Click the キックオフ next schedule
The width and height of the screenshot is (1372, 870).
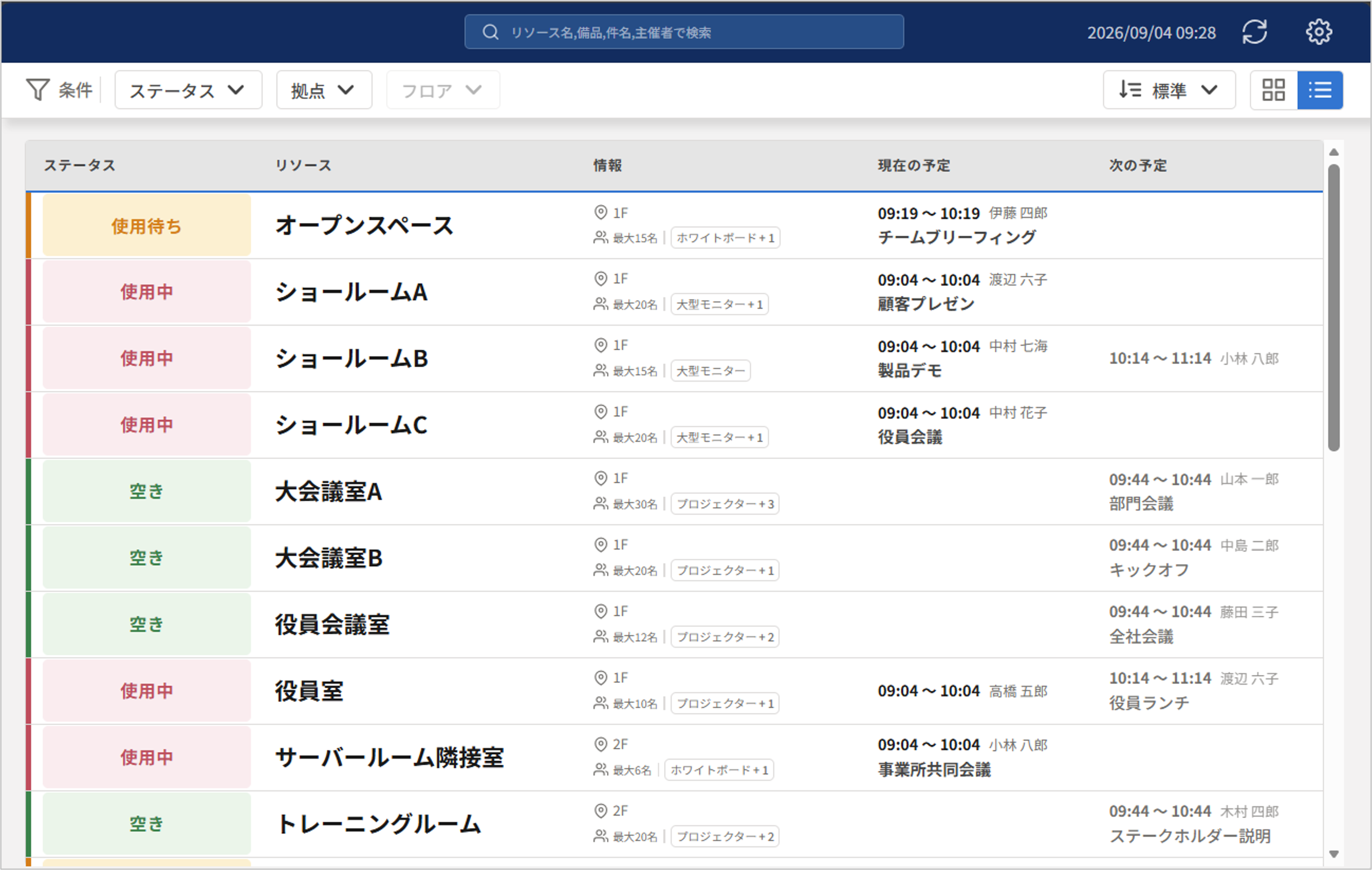pos(1149,569)
